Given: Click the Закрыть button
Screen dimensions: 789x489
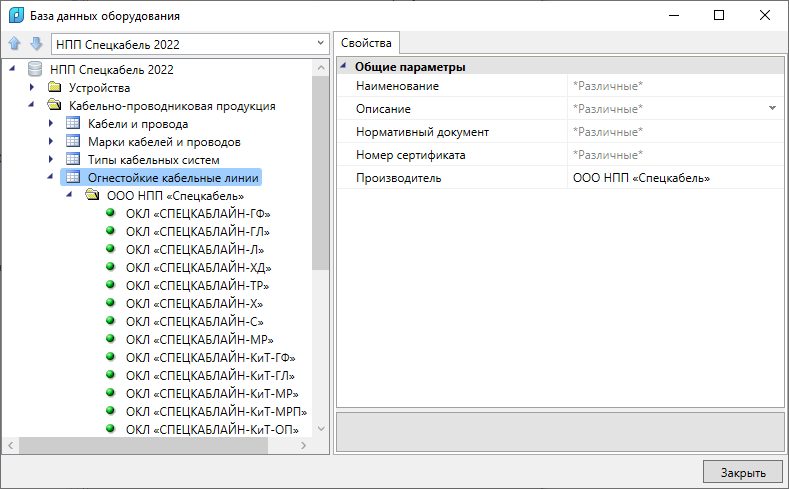Looking at the screenshot, I should pos(743,473).
